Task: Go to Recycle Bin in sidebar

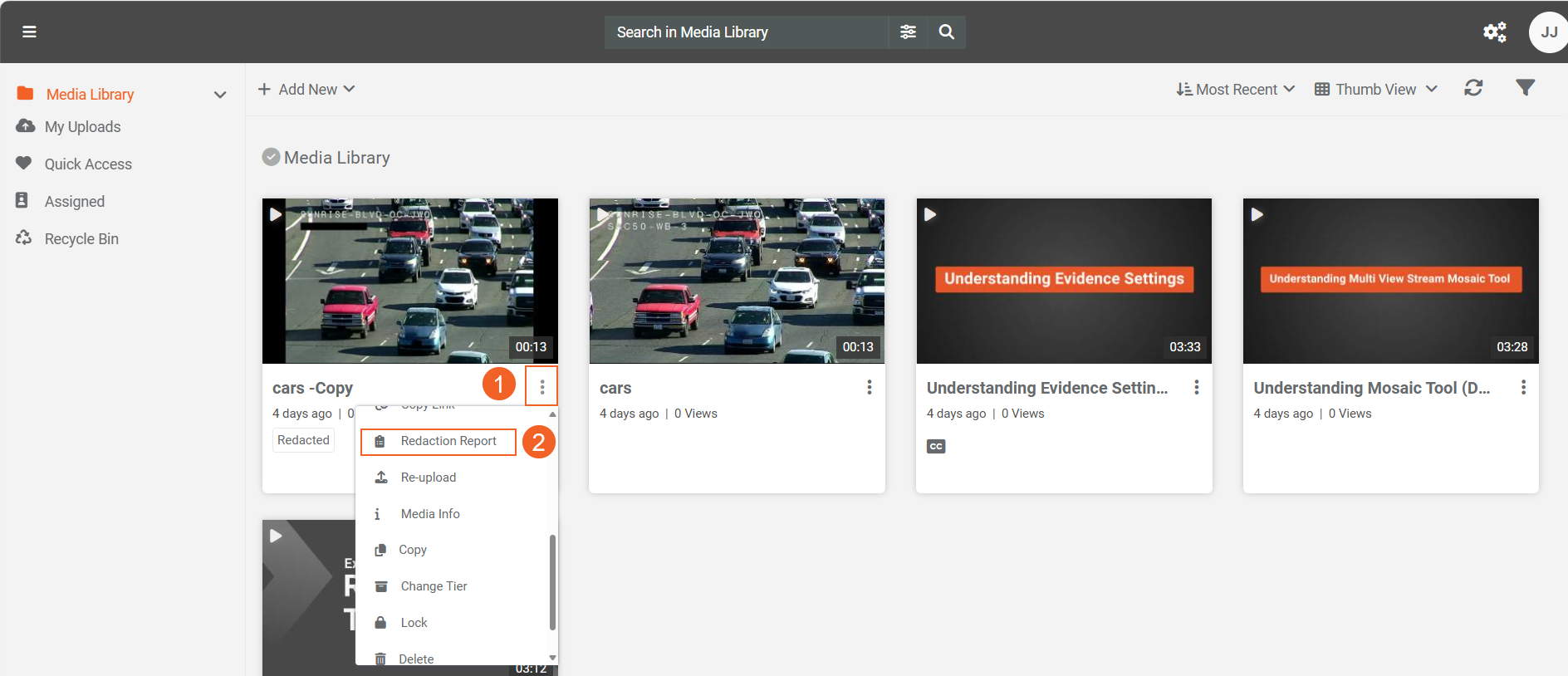Action: point(81,239)
